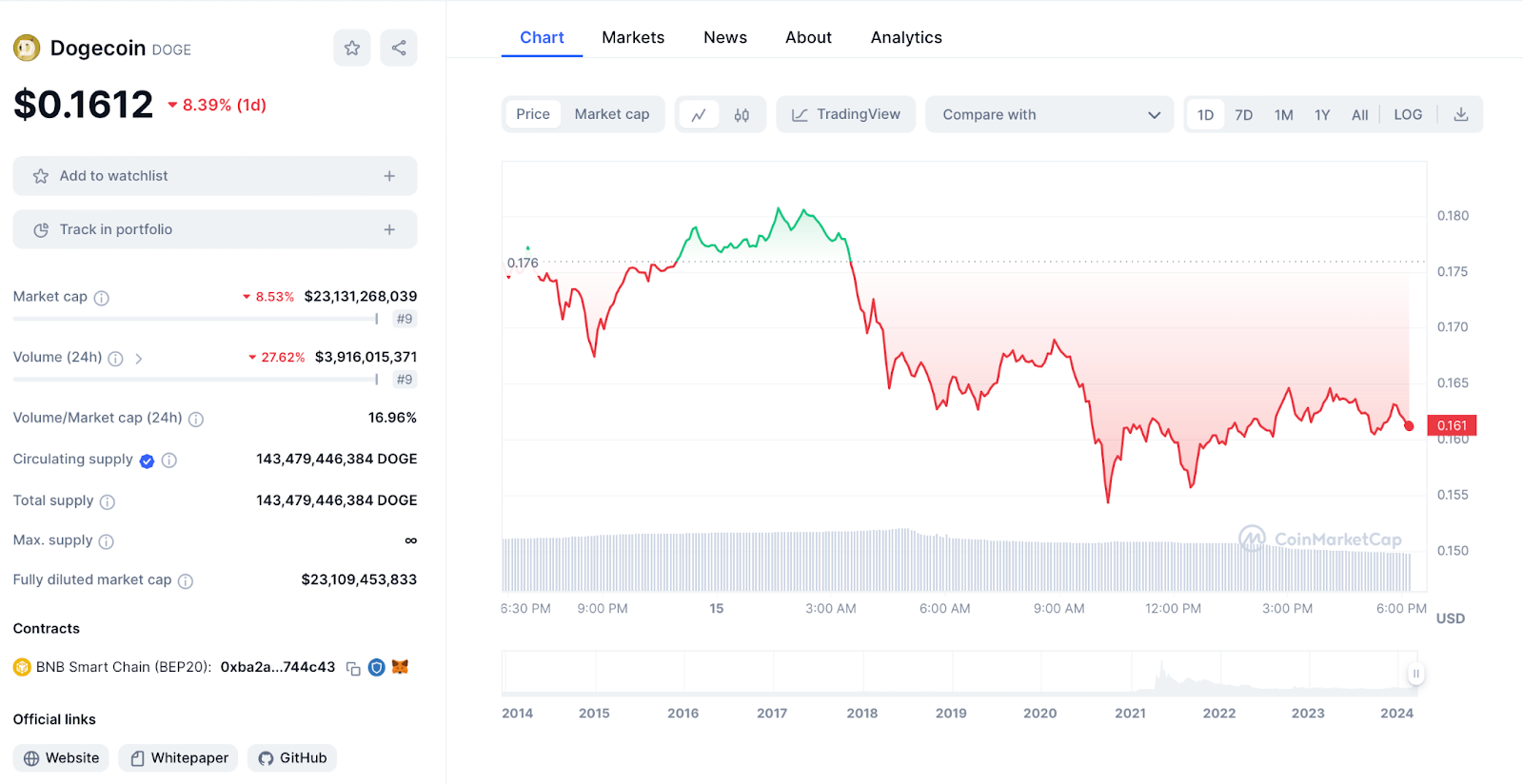Screen dimensions: 1523x784
Task: Open the Analytics tab
Action: 906,37
